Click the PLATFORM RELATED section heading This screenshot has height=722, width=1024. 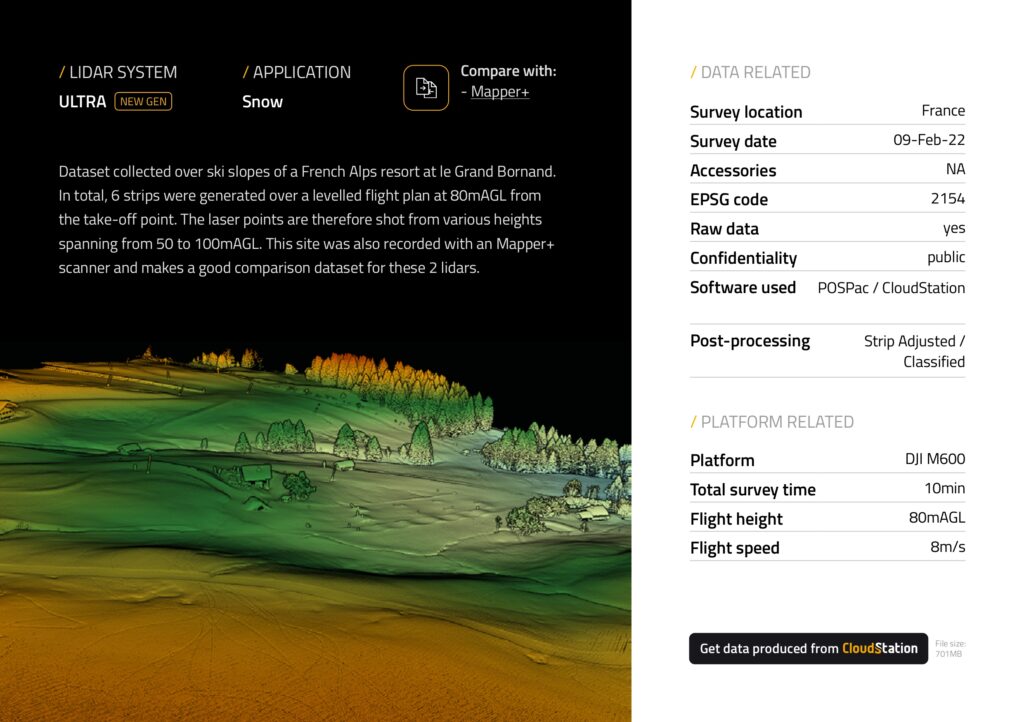pos(772,421)
